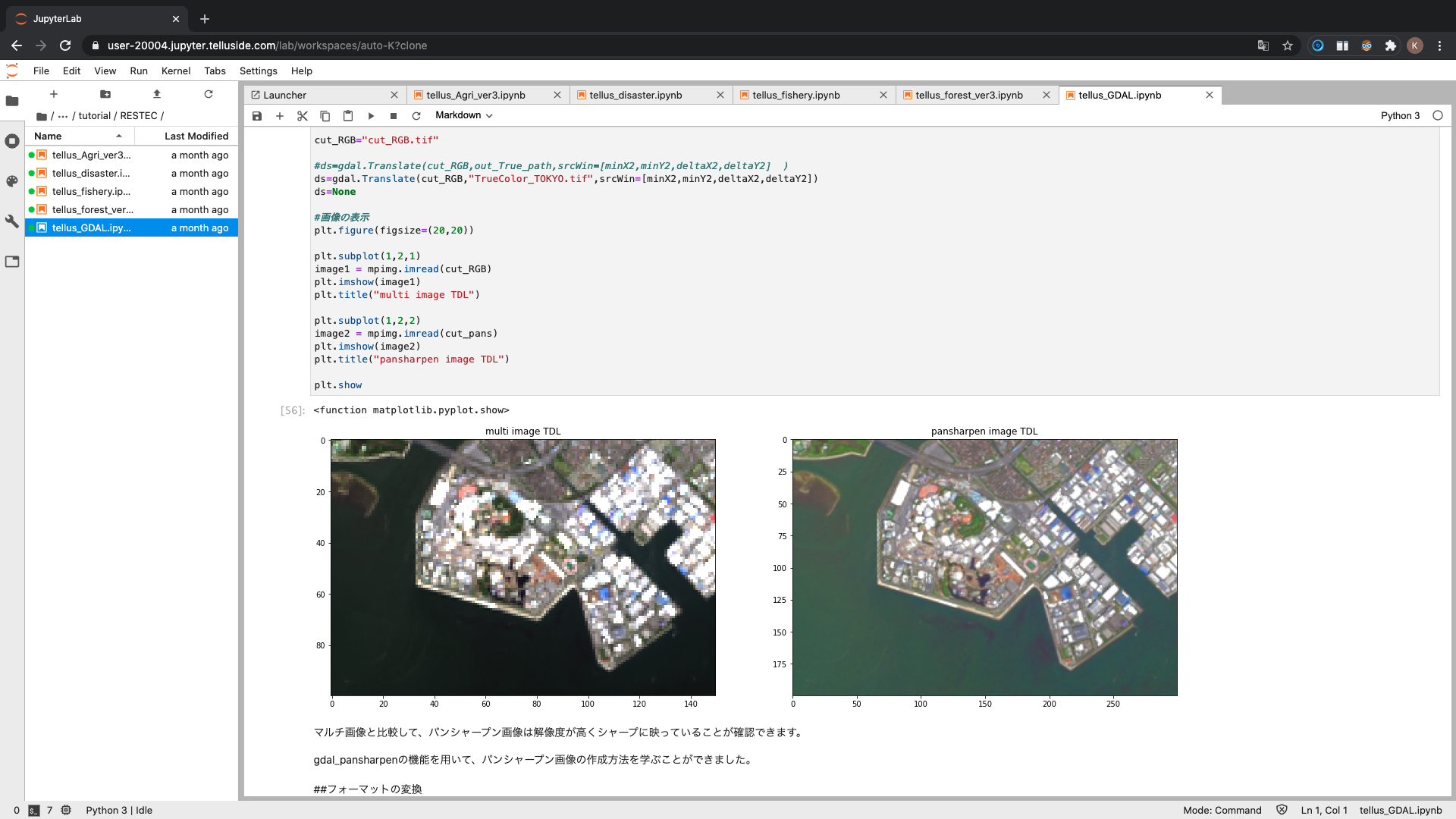Cut selected cells with scissors icon
Viewport: 1456px width, 819px height.
point(303,116)
